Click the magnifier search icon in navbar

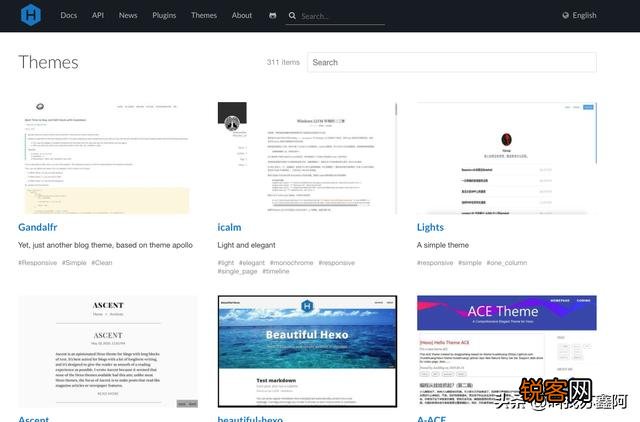pos(292,16)
